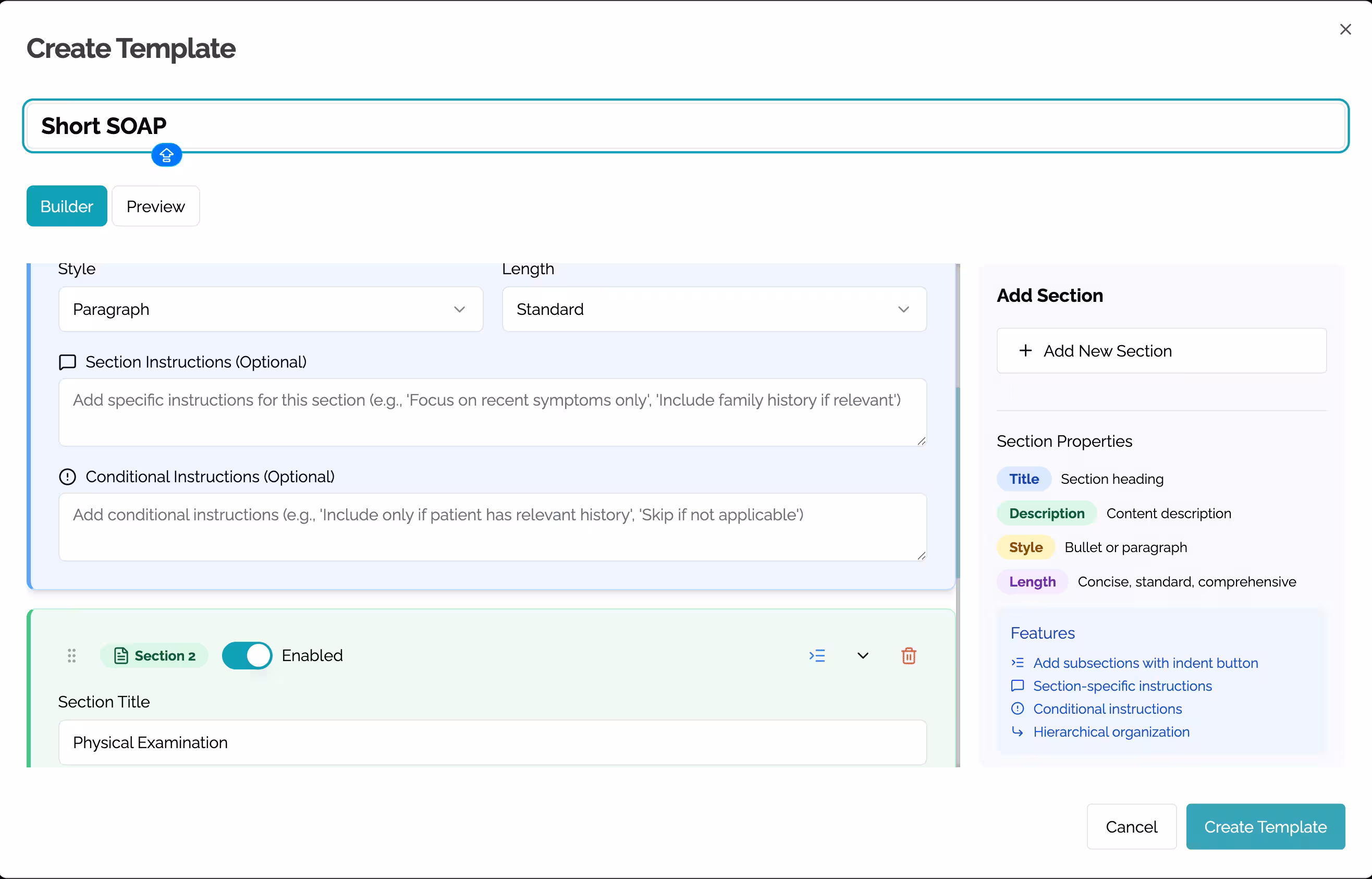Click the Style property badge
The height and width of the screenshot is (879, 1372).
coord(1025,547)
